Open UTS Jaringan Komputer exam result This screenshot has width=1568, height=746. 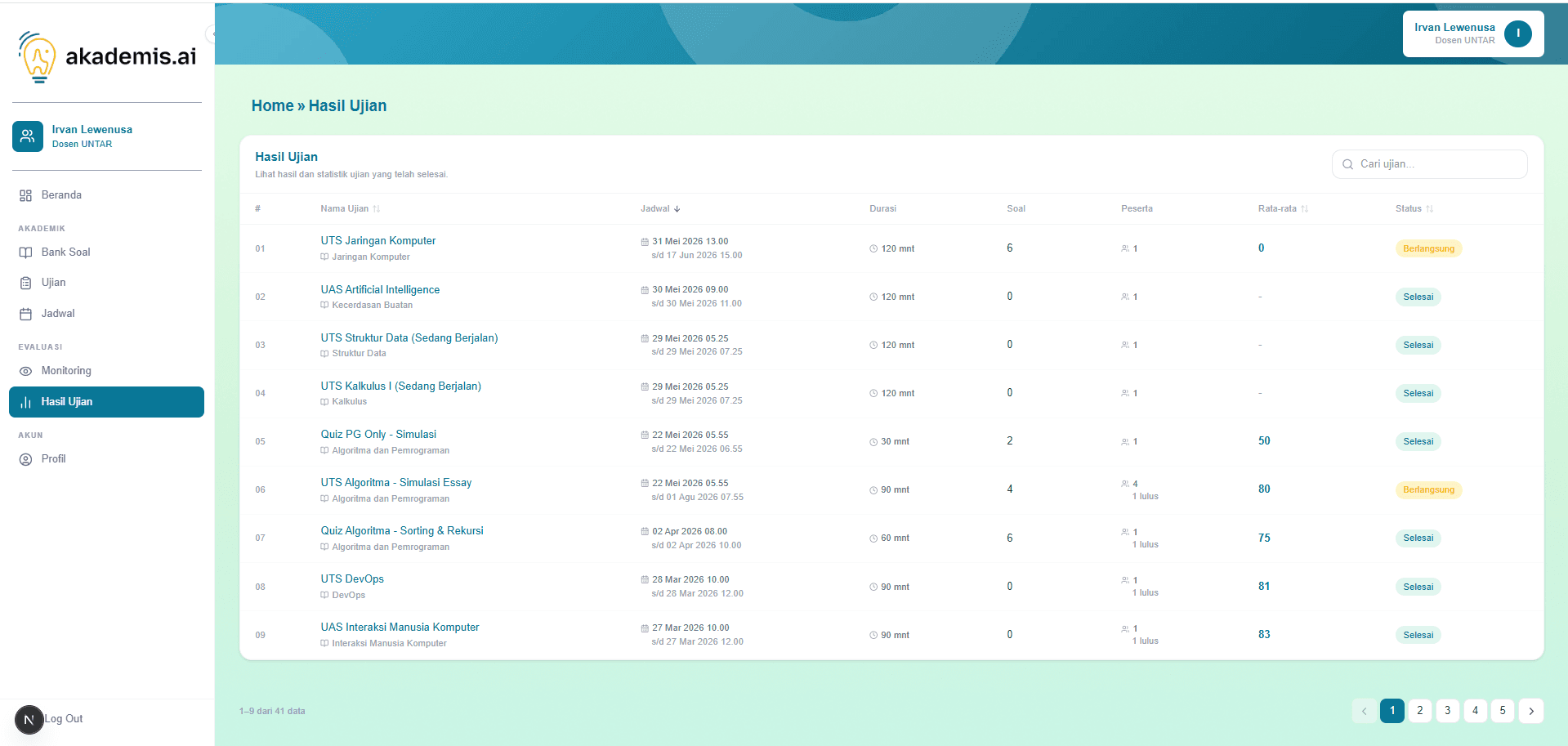[378, 241]
